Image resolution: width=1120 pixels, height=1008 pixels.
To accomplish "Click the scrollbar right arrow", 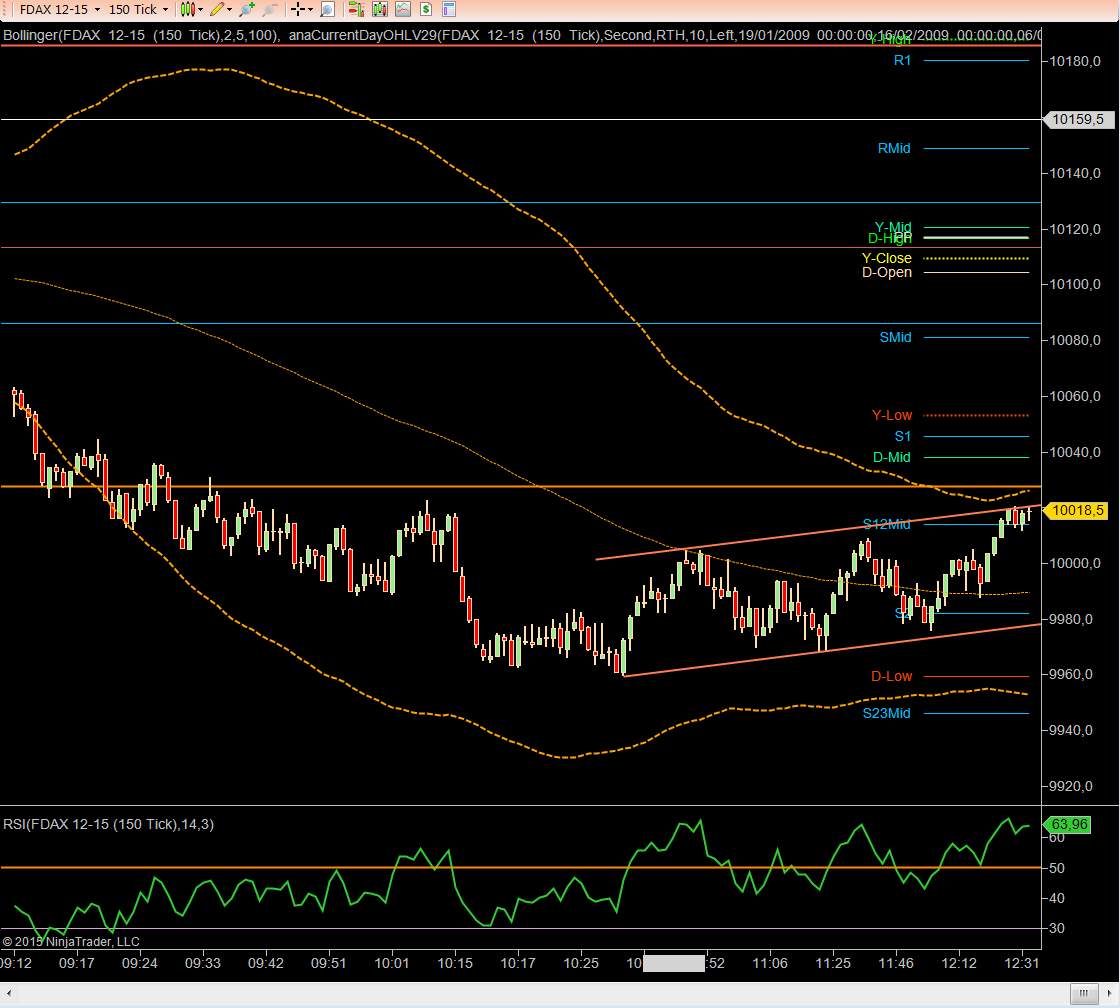I will tap(1109, 993).
